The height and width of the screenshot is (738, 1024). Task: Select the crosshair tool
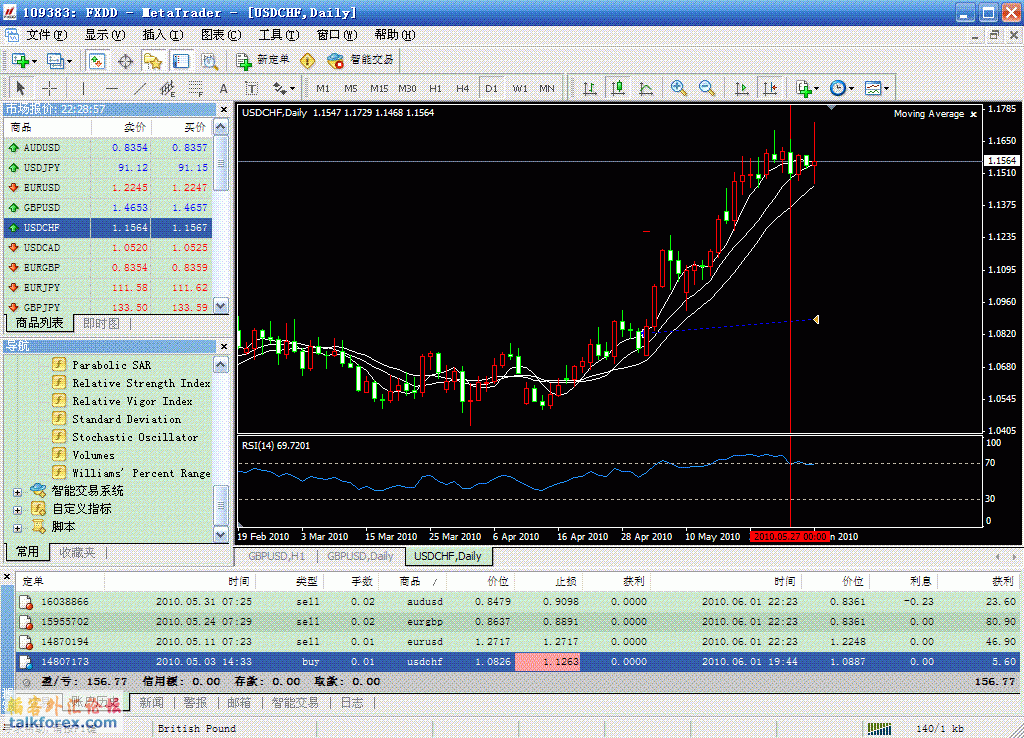pyautogui.click(x=50, y=88)
